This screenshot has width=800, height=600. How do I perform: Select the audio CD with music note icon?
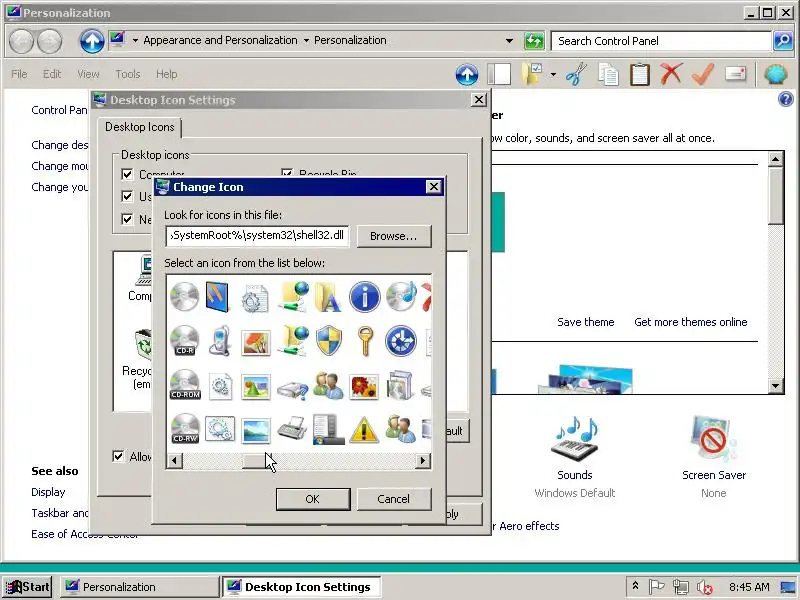(401, 296)
